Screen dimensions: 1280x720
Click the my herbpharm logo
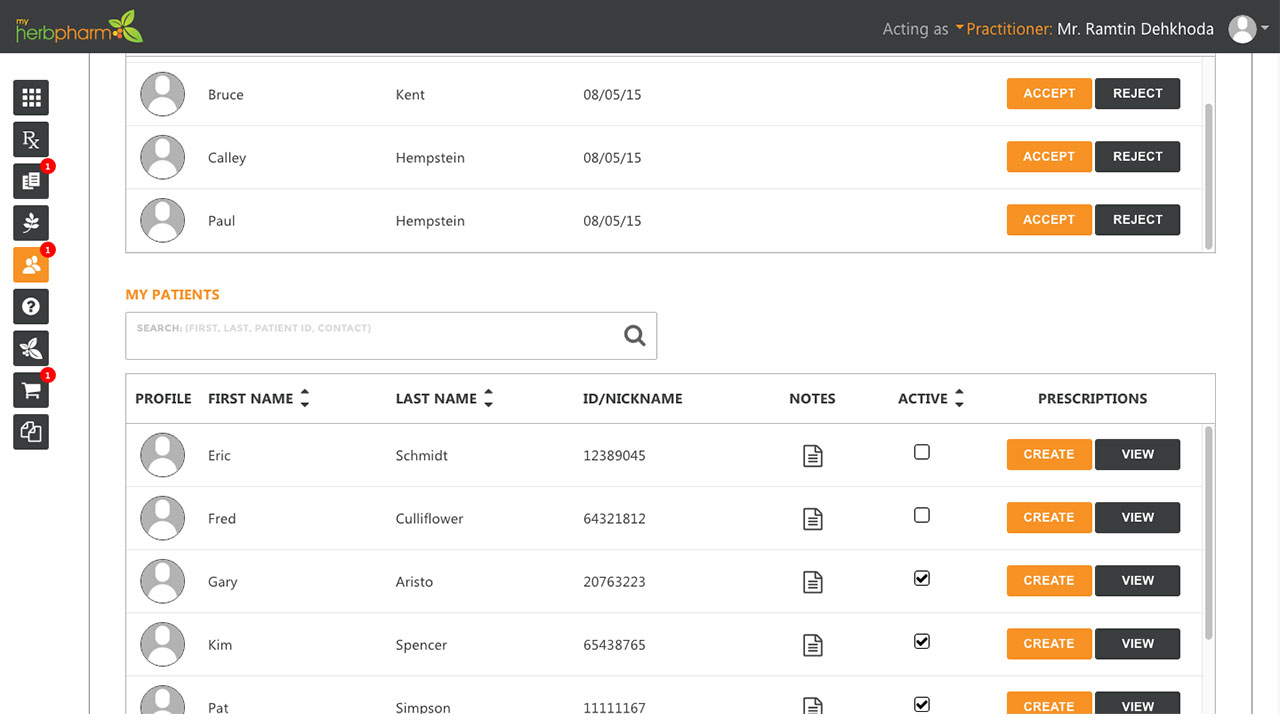(79, 26)
